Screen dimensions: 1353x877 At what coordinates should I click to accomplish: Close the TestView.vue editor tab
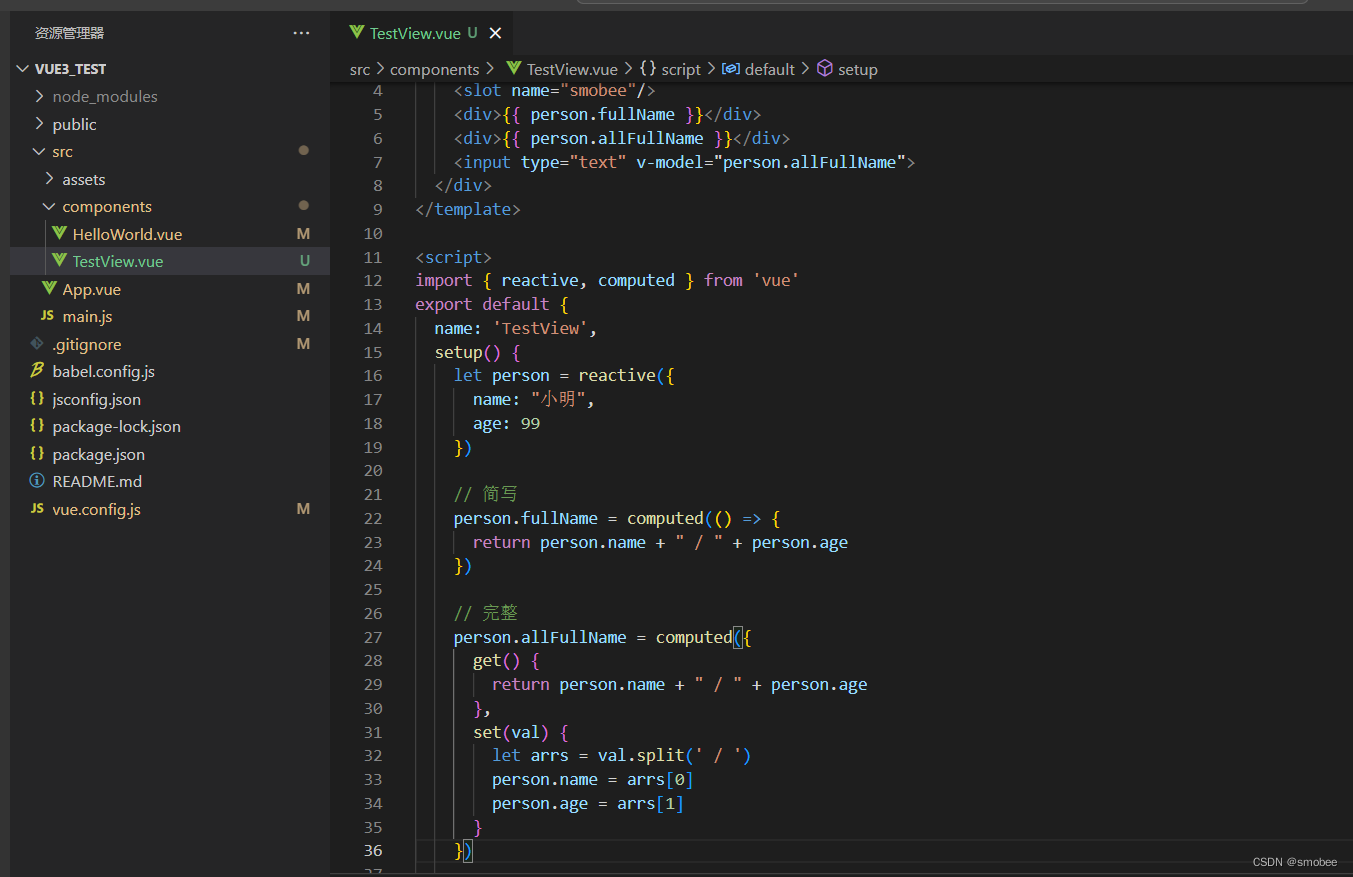coord(494,33)
